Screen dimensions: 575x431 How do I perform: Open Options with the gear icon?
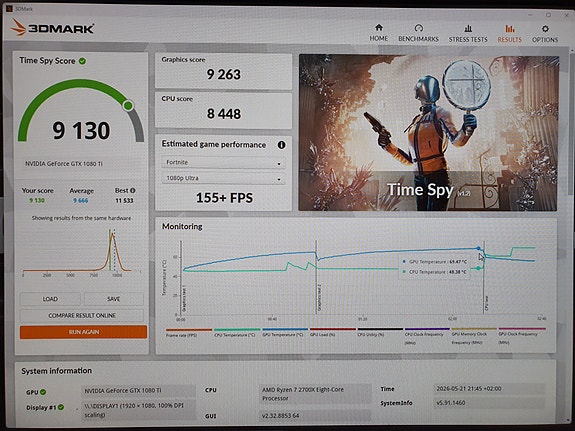[545, 29]
